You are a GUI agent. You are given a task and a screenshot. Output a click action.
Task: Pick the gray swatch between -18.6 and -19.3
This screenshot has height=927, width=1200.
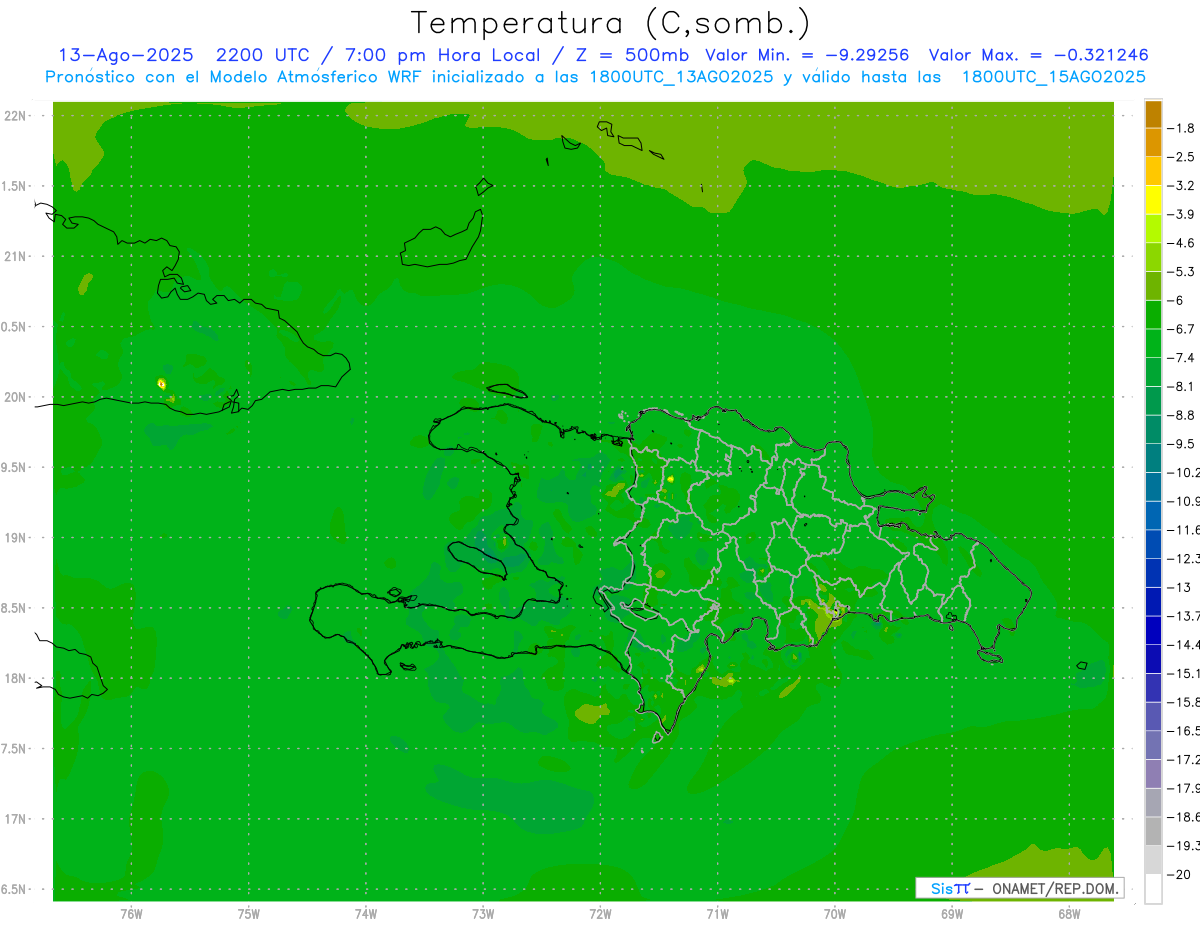tap(1153, 831)
